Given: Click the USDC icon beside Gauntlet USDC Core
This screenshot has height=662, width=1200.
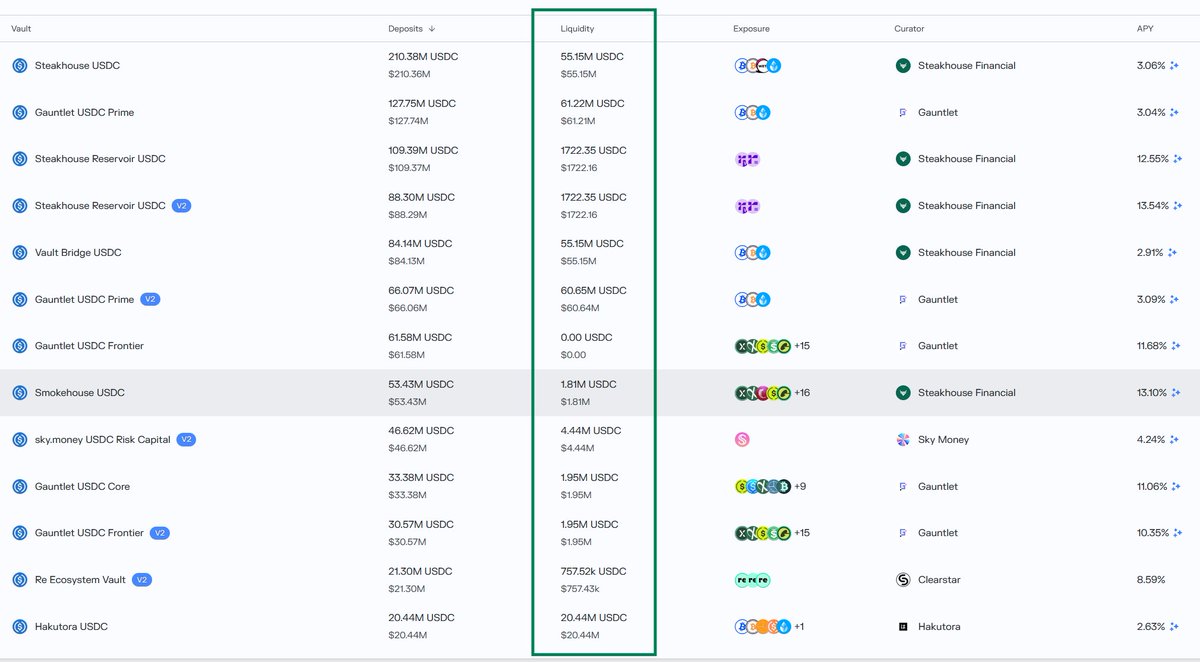Looking at the screenshot, I should (19, 487).
